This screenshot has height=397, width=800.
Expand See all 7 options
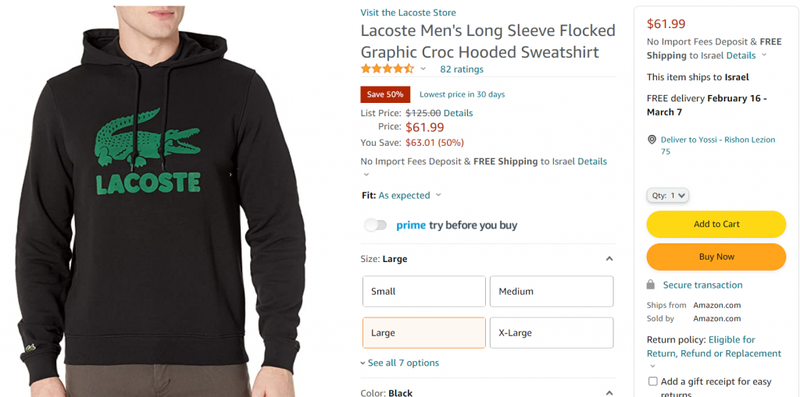click(400, 363)
